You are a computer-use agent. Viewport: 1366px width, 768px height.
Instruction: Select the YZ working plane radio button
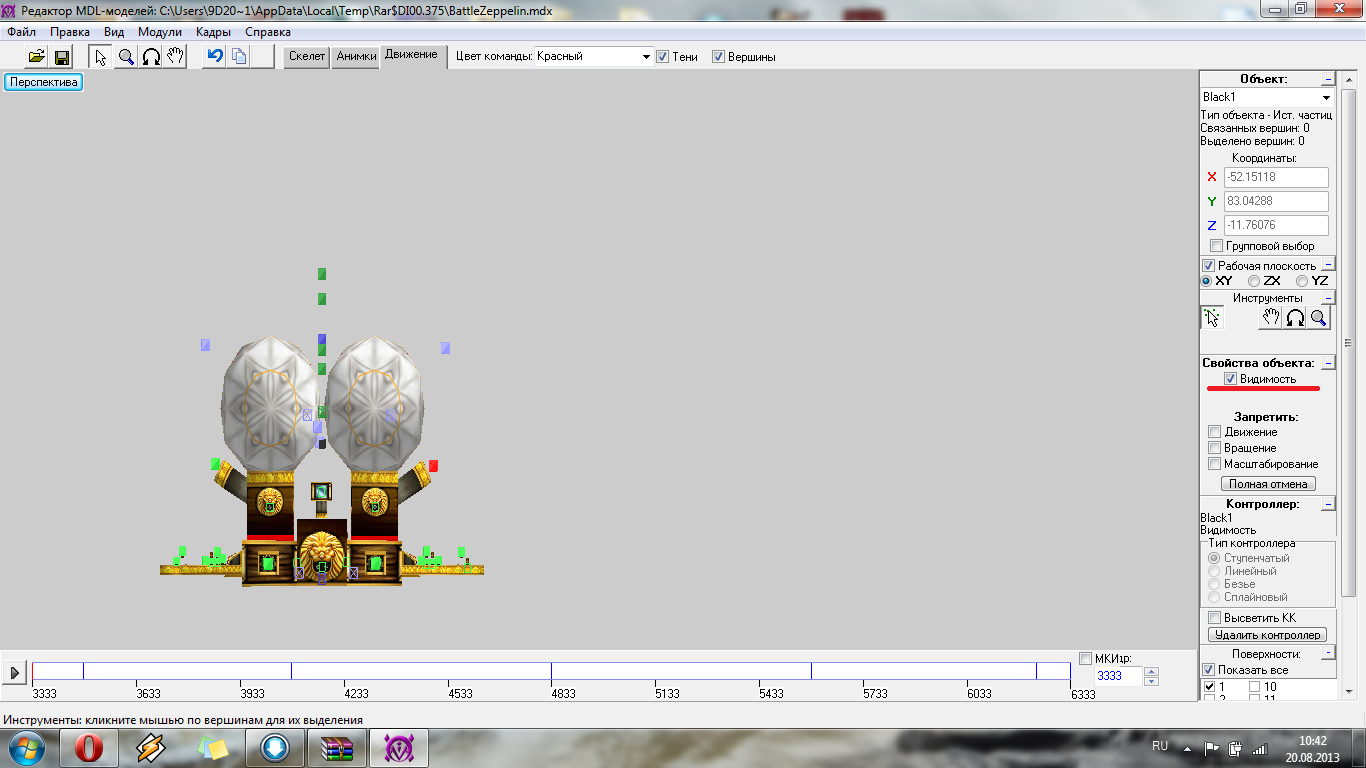point(1302,281)
